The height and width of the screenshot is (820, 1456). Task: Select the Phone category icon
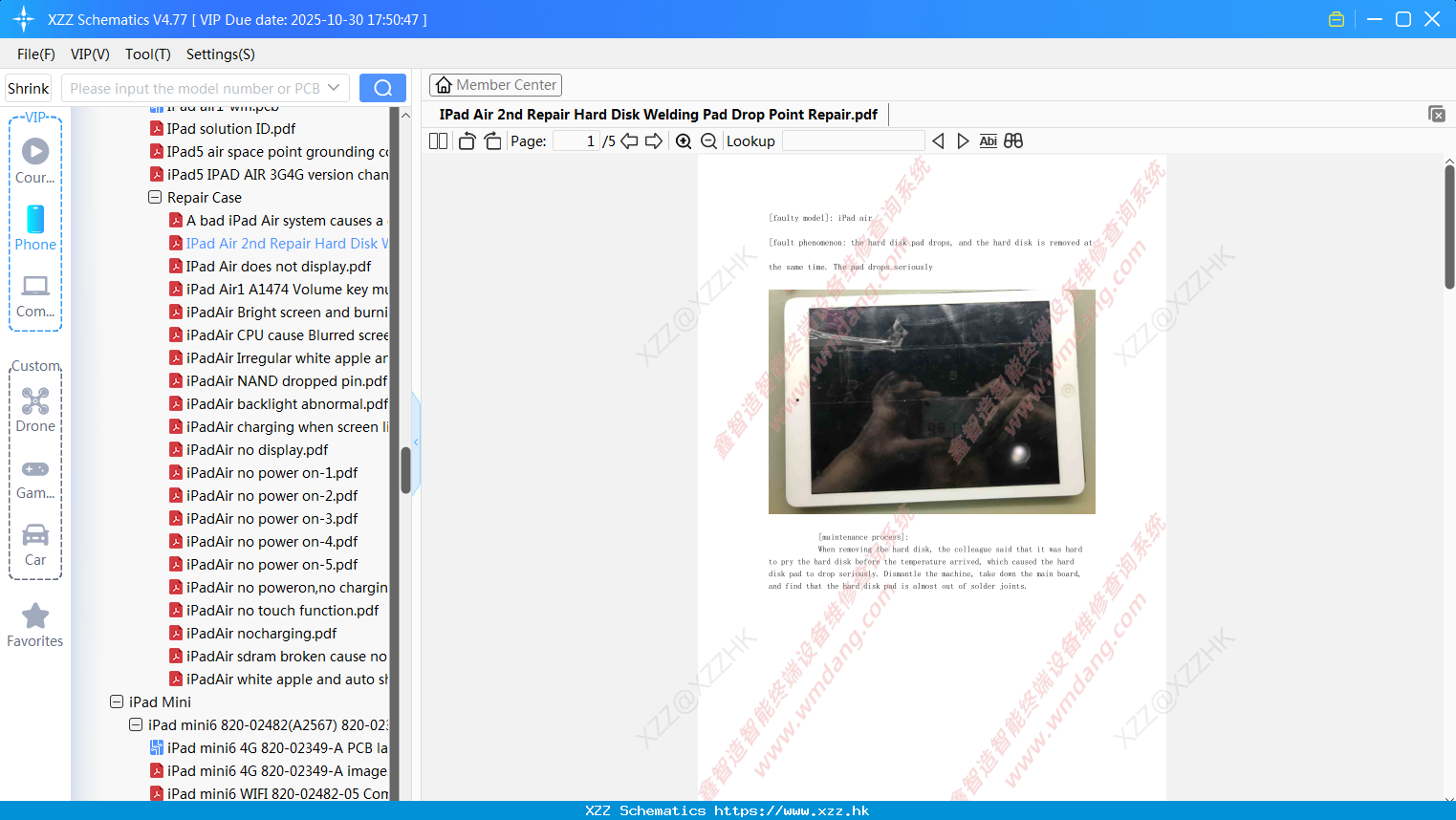click(35, 219)
